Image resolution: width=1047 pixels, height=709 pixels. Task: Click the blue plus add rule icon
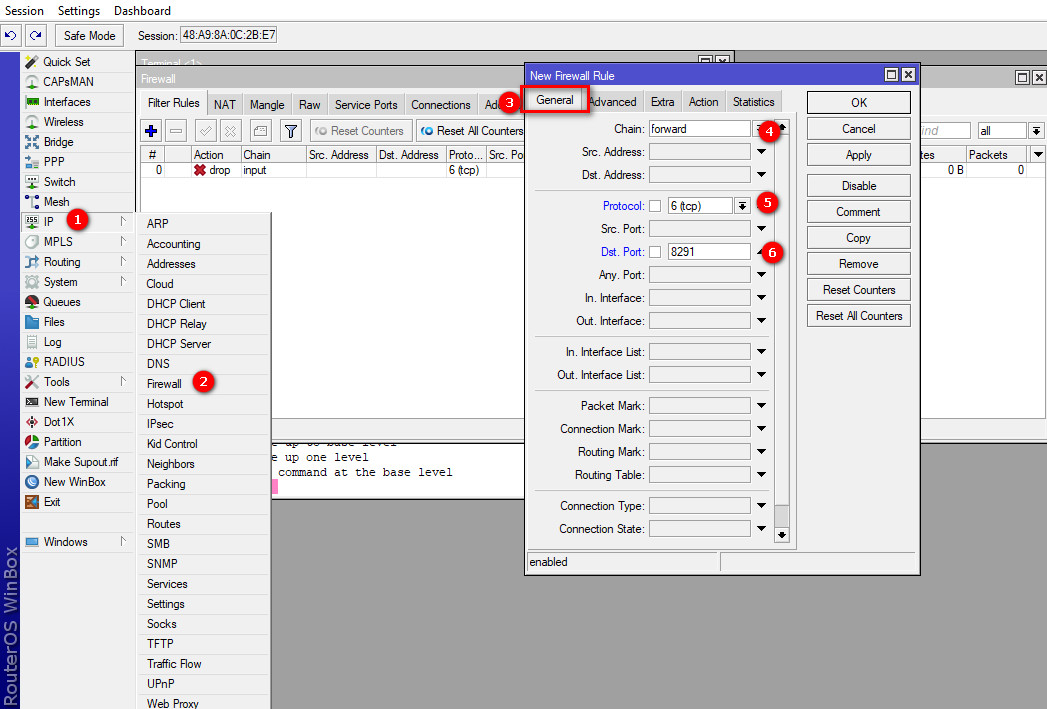pyautogui.click(x=151, y=131)
